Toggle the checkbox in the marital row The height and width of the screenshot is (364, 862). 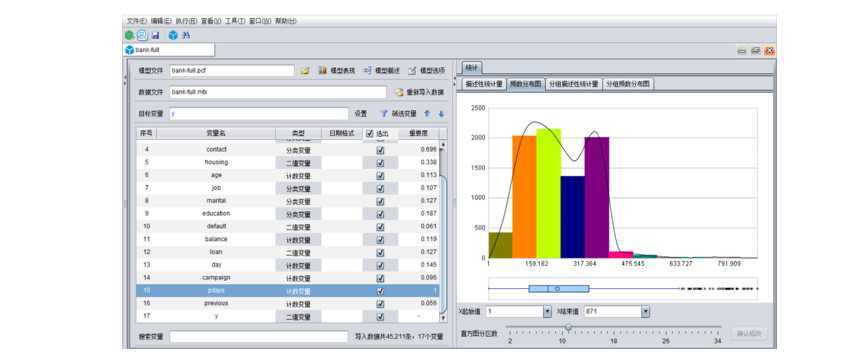tap(380, 201)
